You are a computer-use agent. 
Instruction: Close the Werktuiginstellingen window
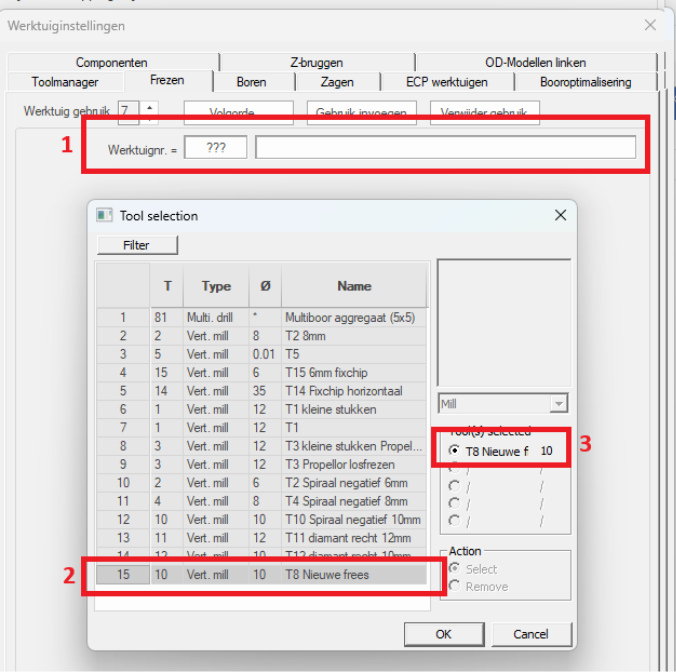point(650,25)
